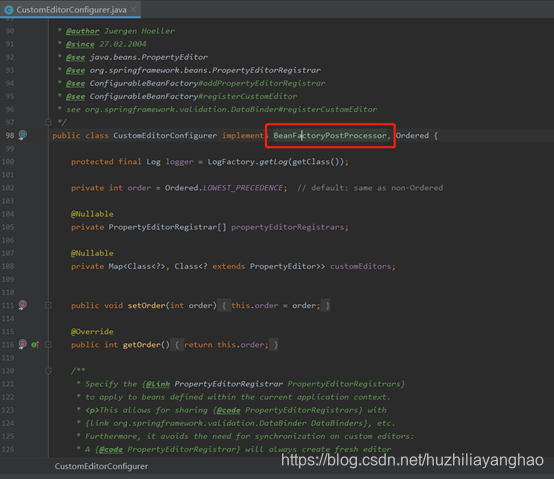Click 'PropertyEditorRegistrar[]' type on line 105

click(x=167, y=227)
